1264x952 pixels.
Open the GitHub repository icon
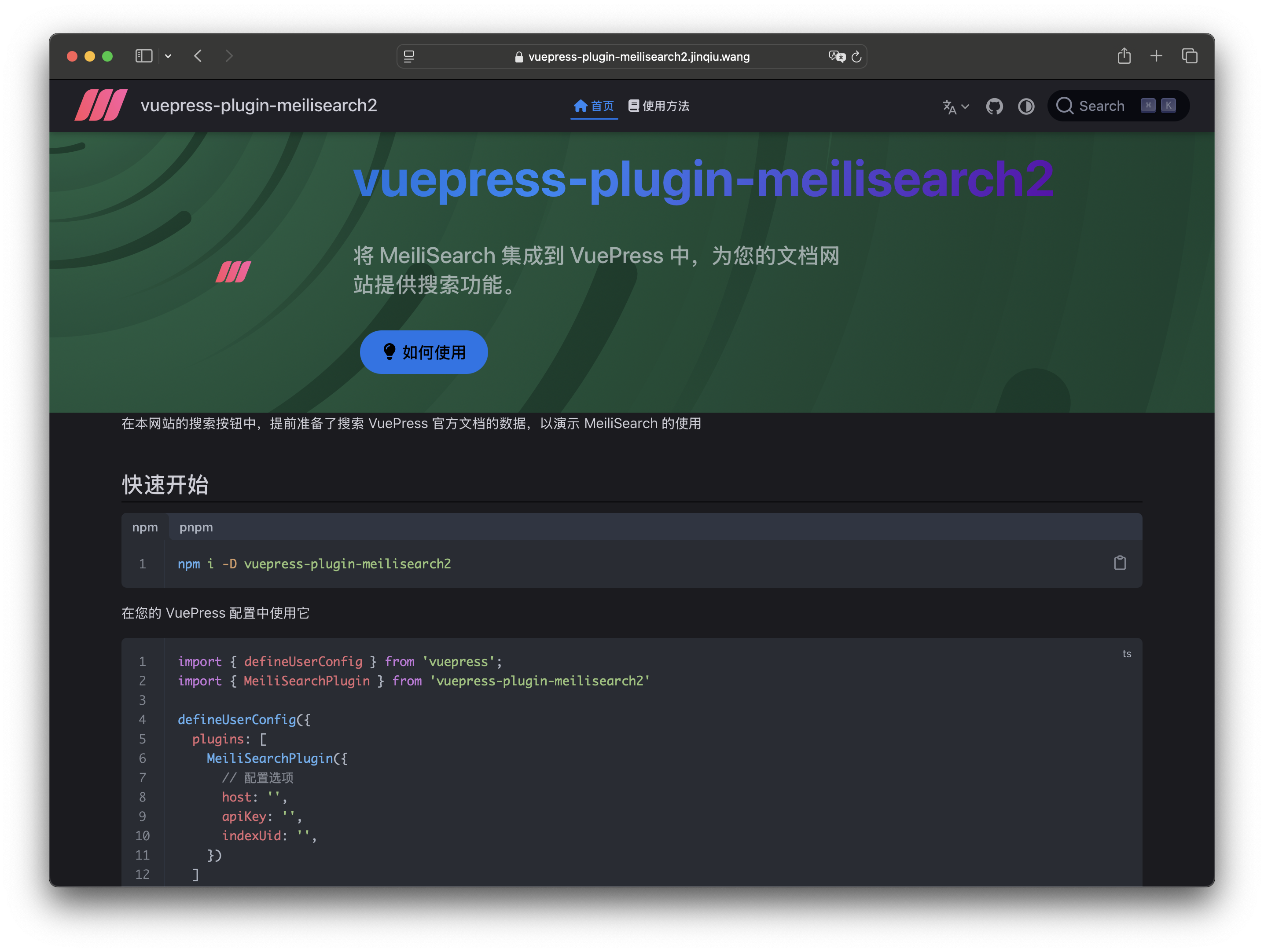tap(994, 106)
